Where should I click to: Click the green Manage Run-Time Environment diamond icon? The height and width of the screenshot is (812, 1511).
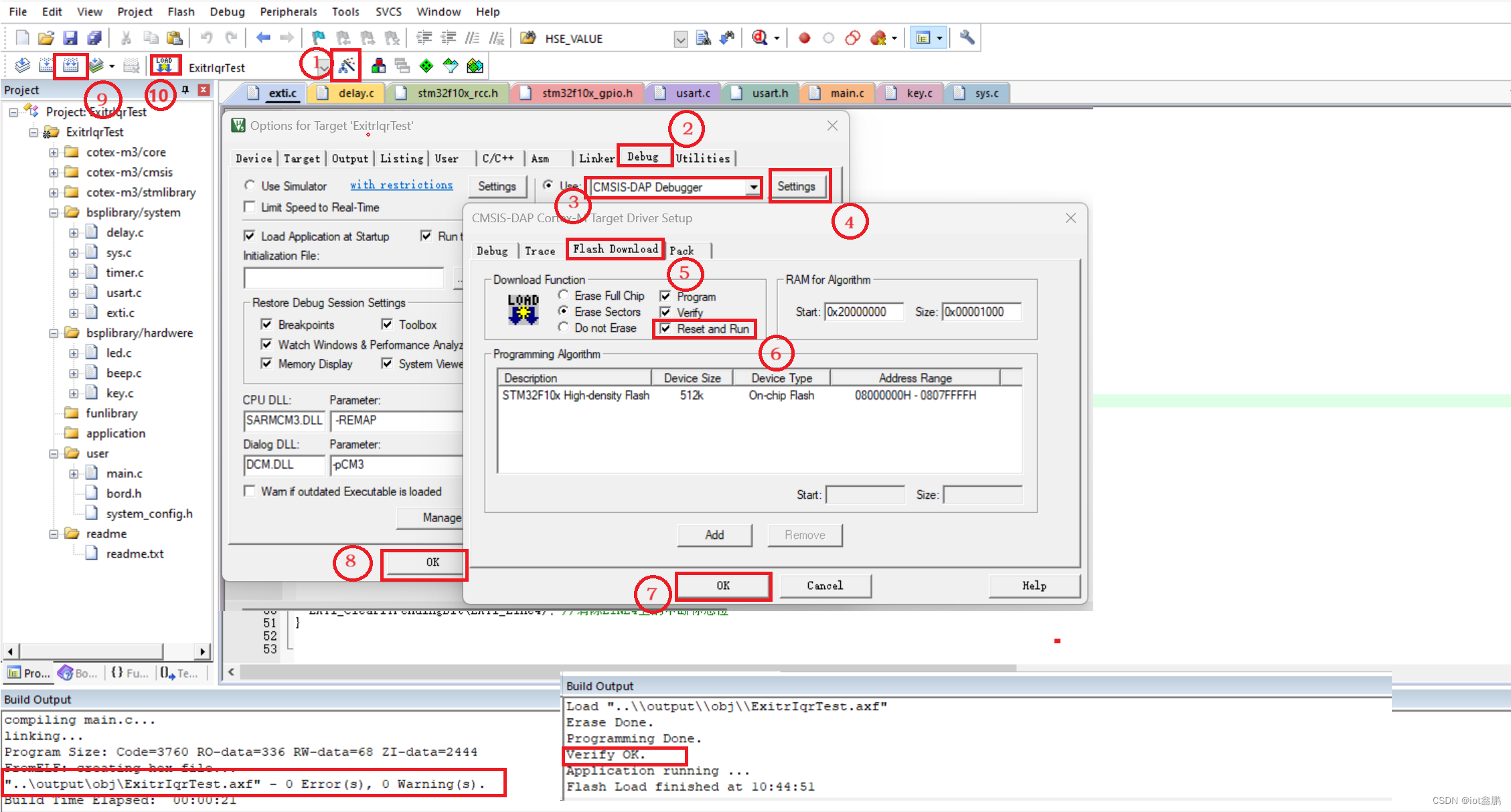(426, 66)
